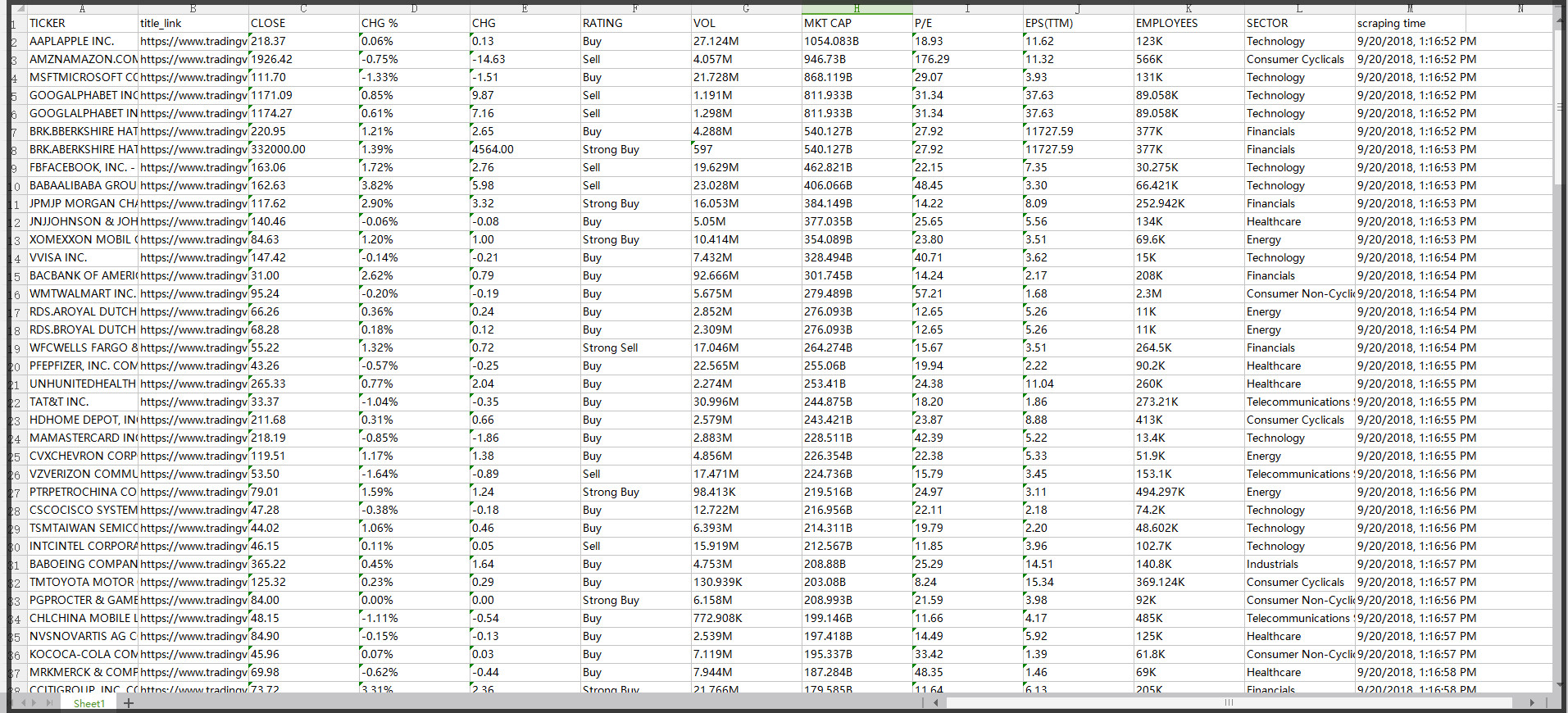The width and height of the screenshot is (1568, 713).
Task: Select the Industrials sector cell
Action: (1299, 564)
